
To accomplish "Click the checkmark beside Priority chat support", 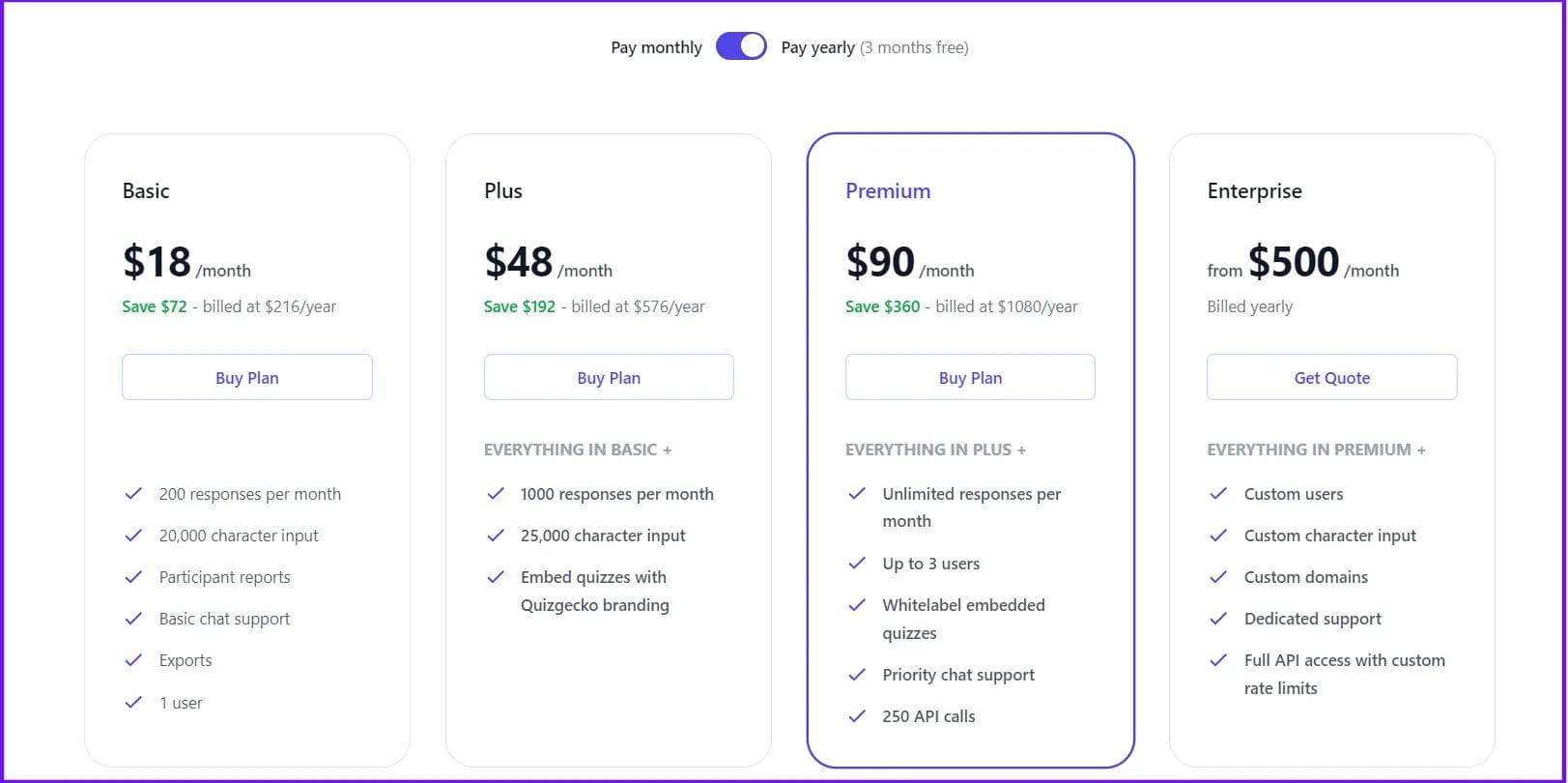I will point(857,675).
